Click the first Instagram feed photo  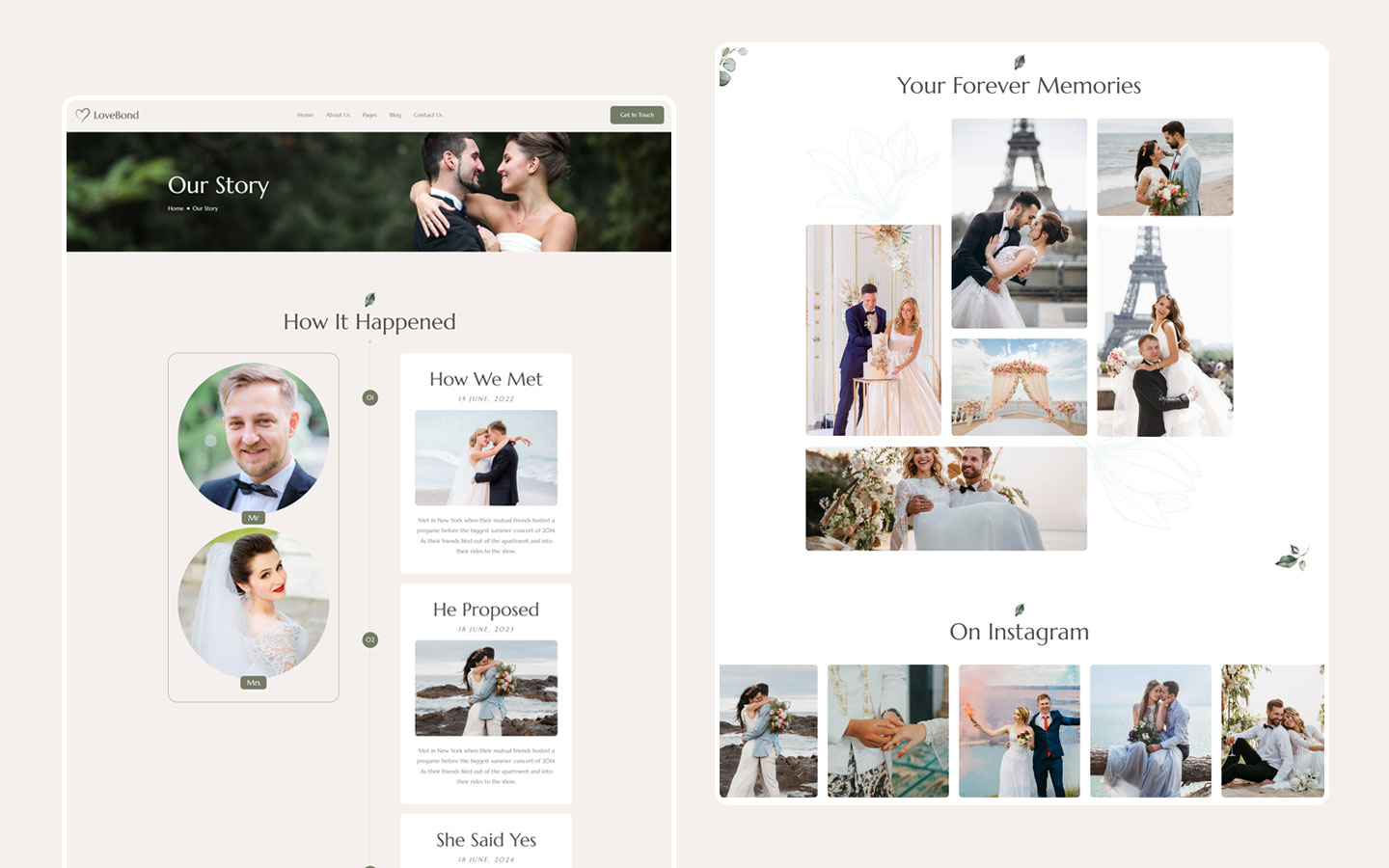point(769,730)
